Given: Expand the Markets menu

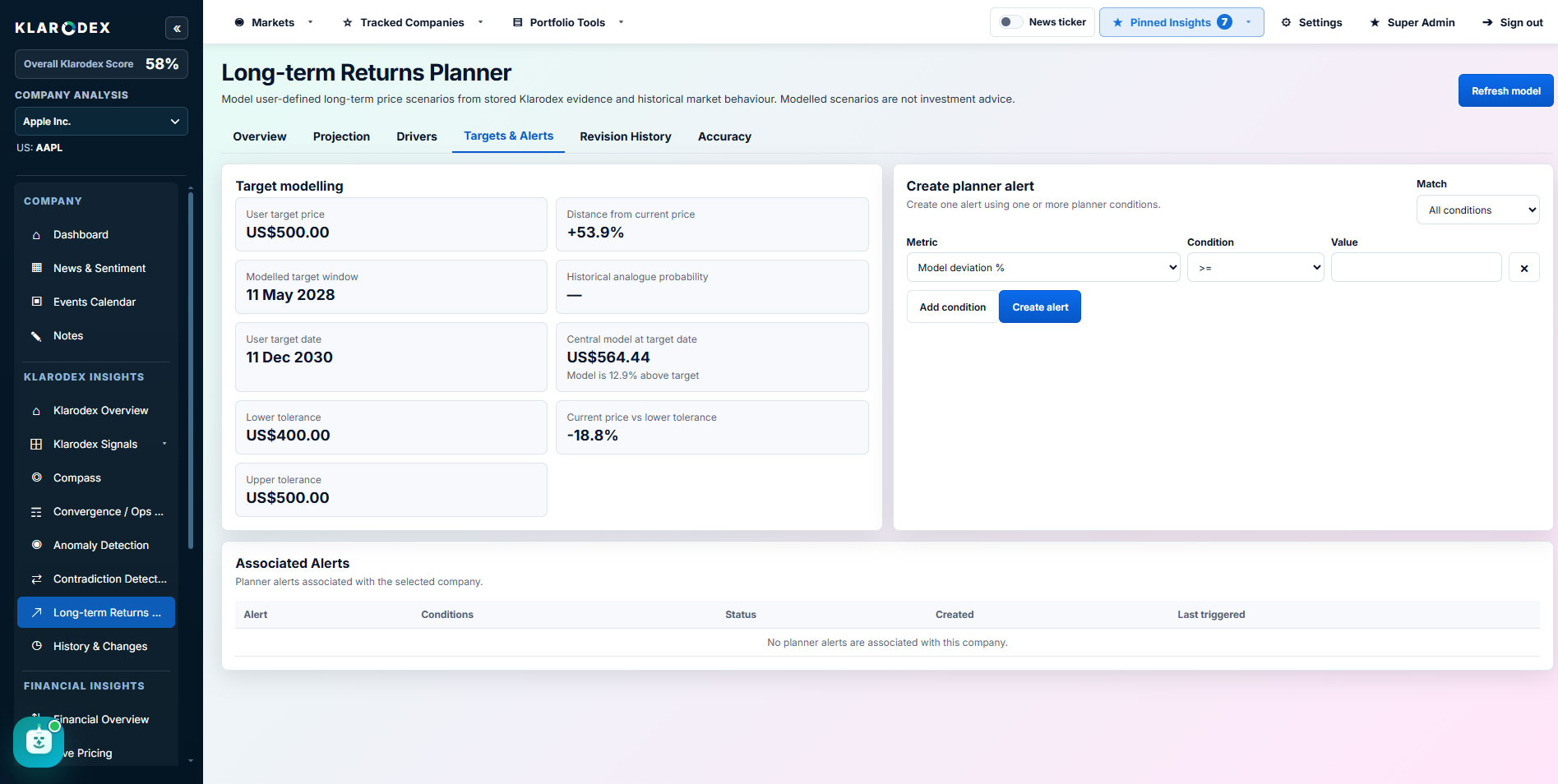Looking at the screenshot, I should coord(274,22).
